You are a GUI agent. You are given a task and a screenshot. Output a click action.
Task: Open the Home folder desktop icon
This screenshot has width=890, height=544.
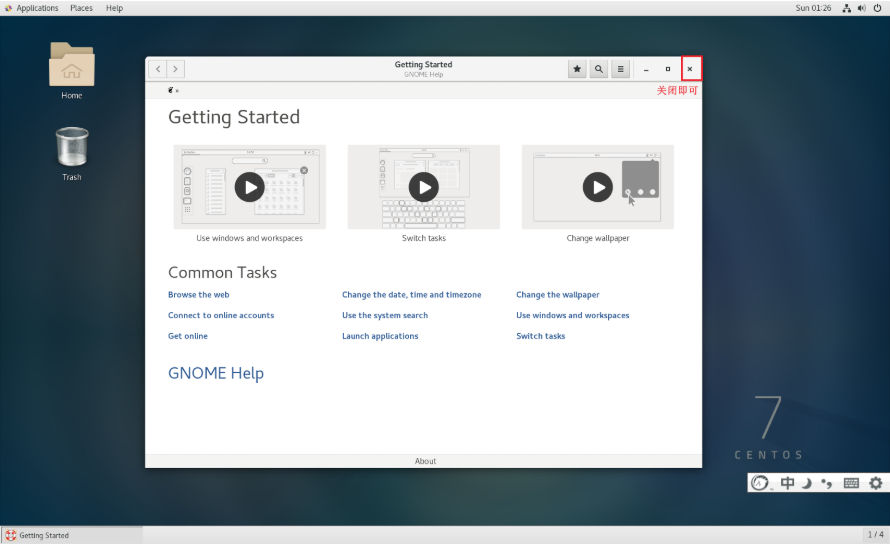72,70
